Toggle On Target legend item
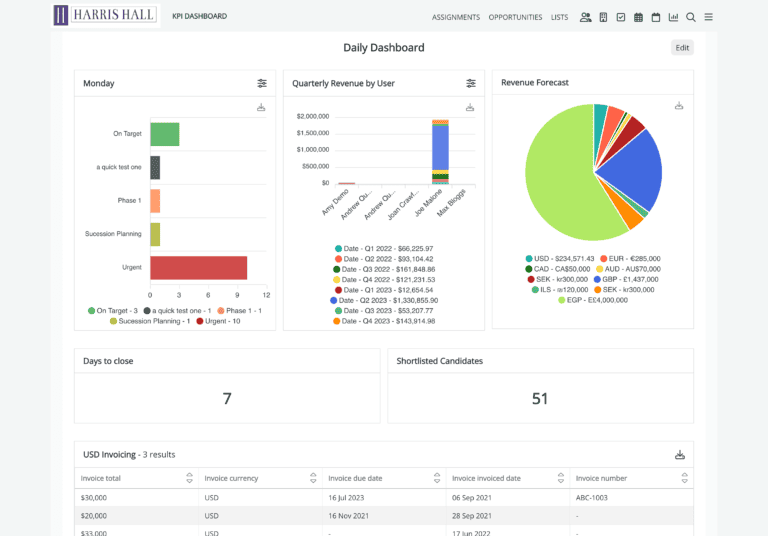 113,311
